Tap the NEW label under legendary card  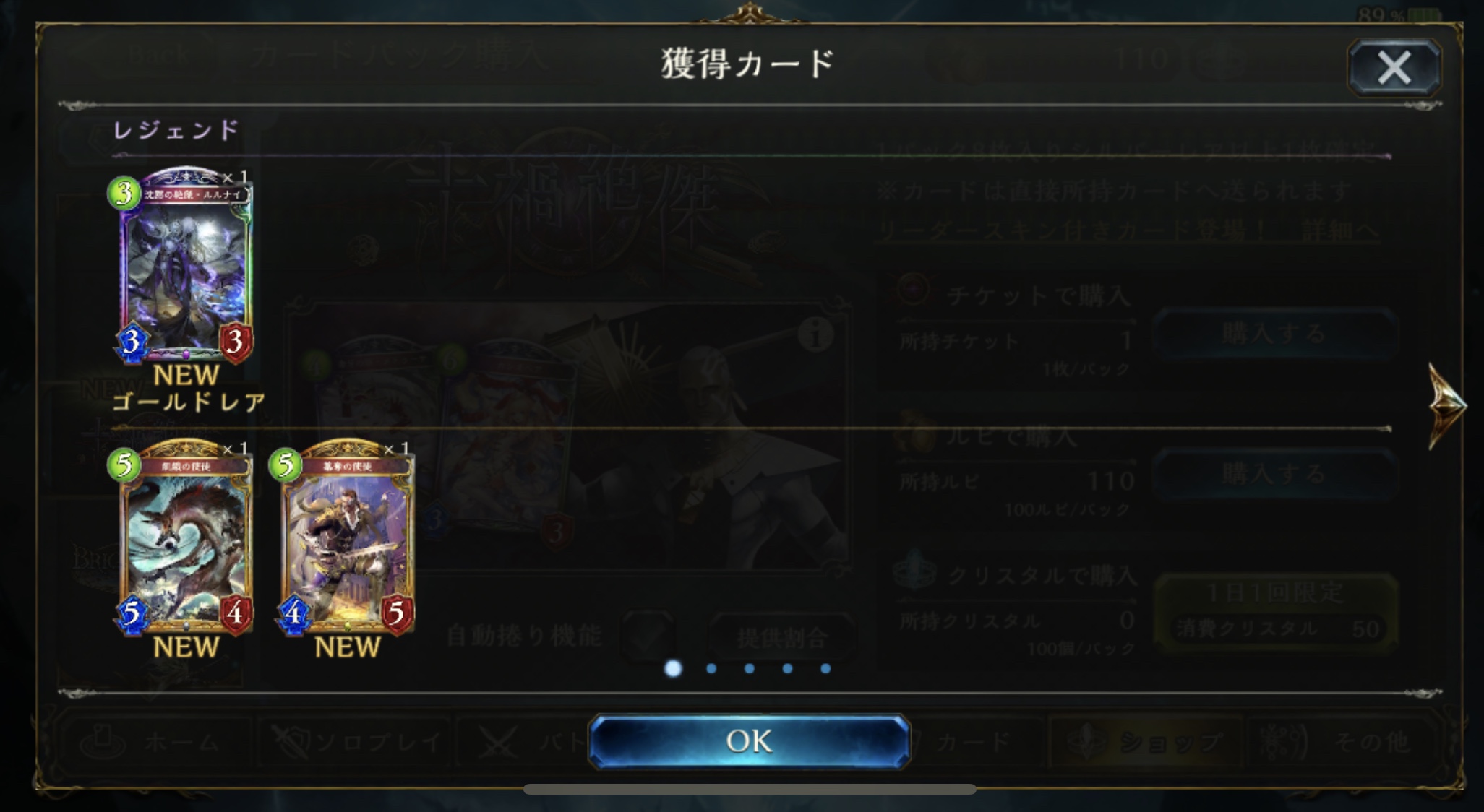pyautogui.click(x=186, y=375)
